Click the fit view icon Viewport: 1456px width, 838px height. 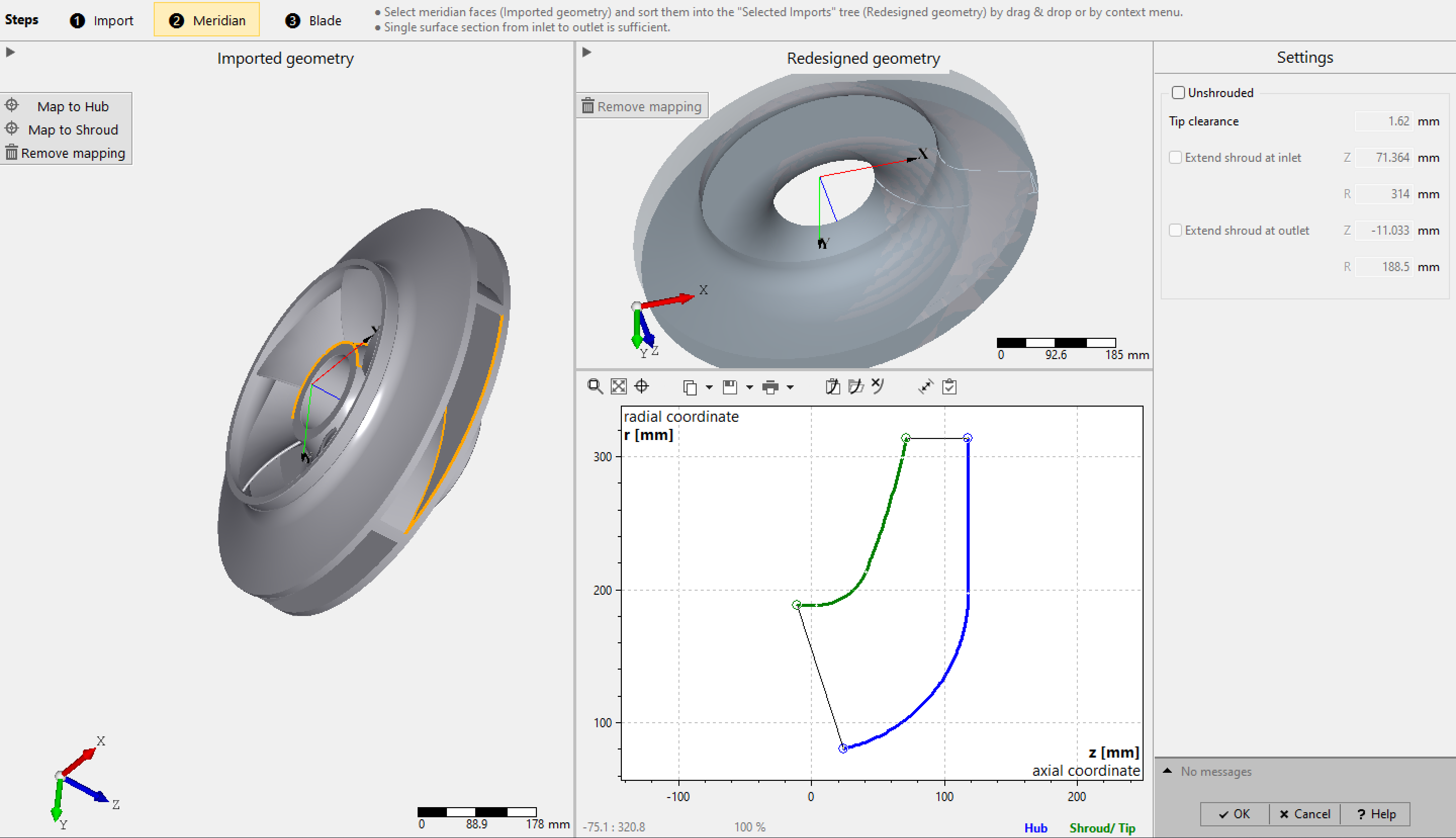point(618,386)
